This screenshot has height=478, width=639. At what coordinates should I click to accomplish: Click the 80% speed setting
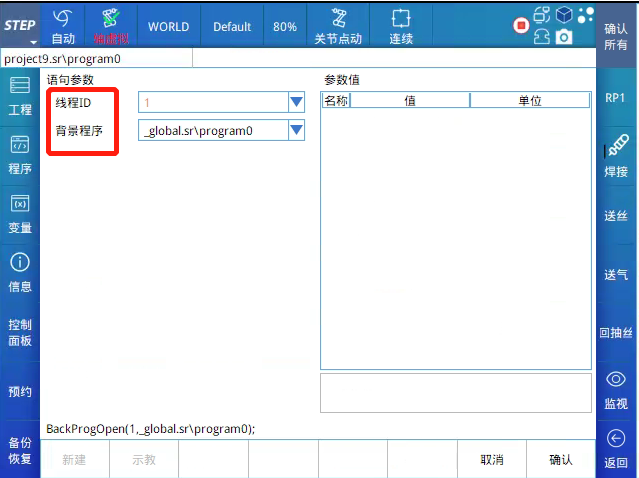(x=285, y=26)
